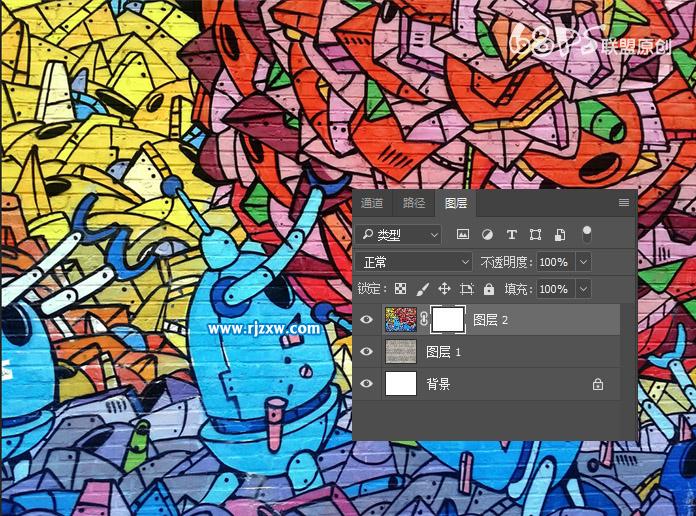This screenshot has width=696, height=516.
Task: Open the 正常 blend mode dropdown
Action: click(x=413, y=262)
